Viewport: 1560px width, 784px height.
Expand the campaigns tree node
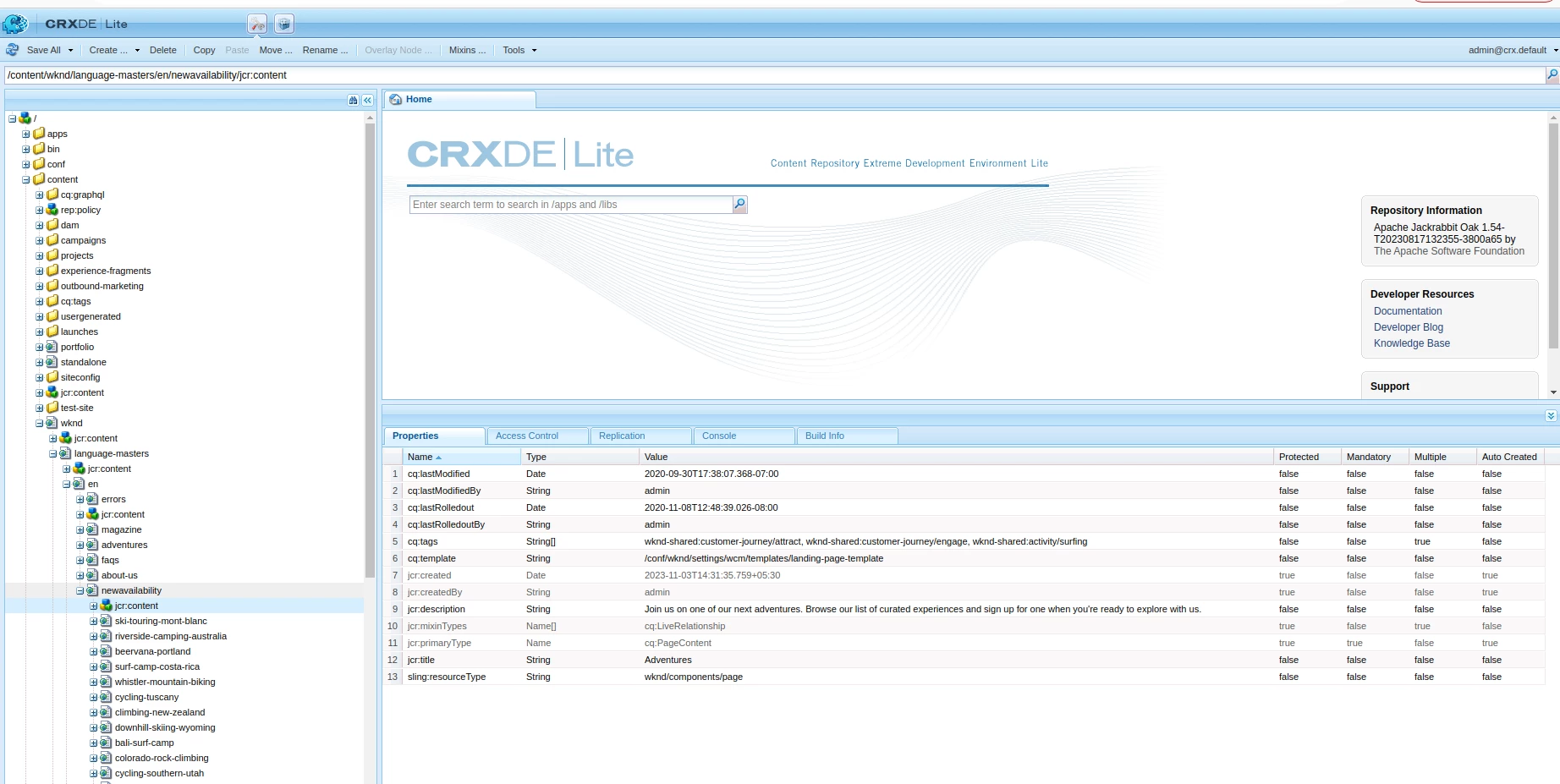(x=40, y=240)
